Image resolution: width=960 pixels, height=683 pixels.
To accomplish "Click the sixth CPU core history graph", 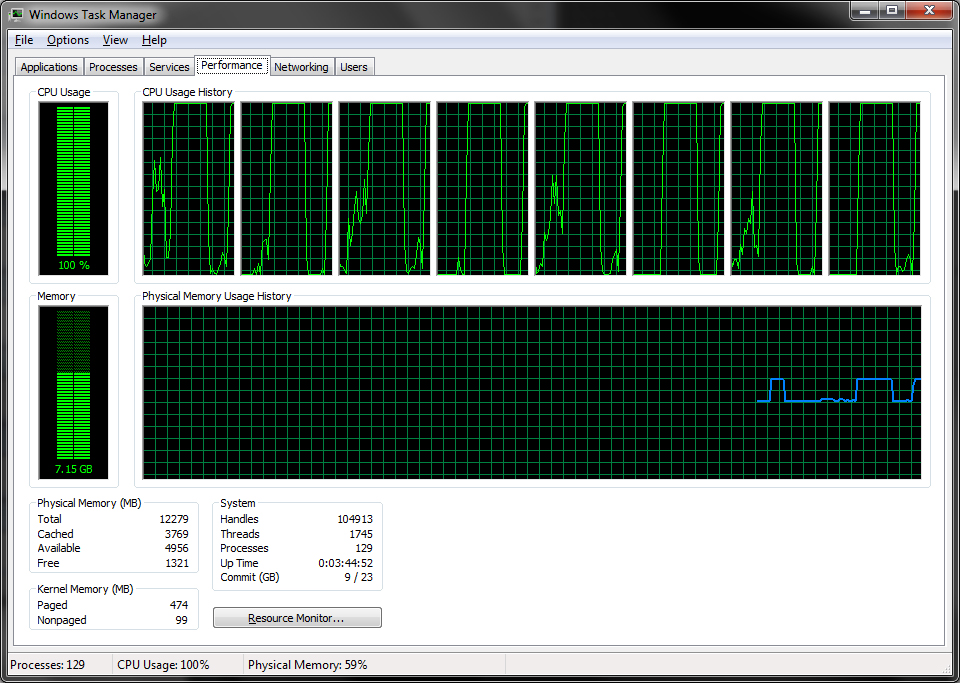I will coord(678,188).
